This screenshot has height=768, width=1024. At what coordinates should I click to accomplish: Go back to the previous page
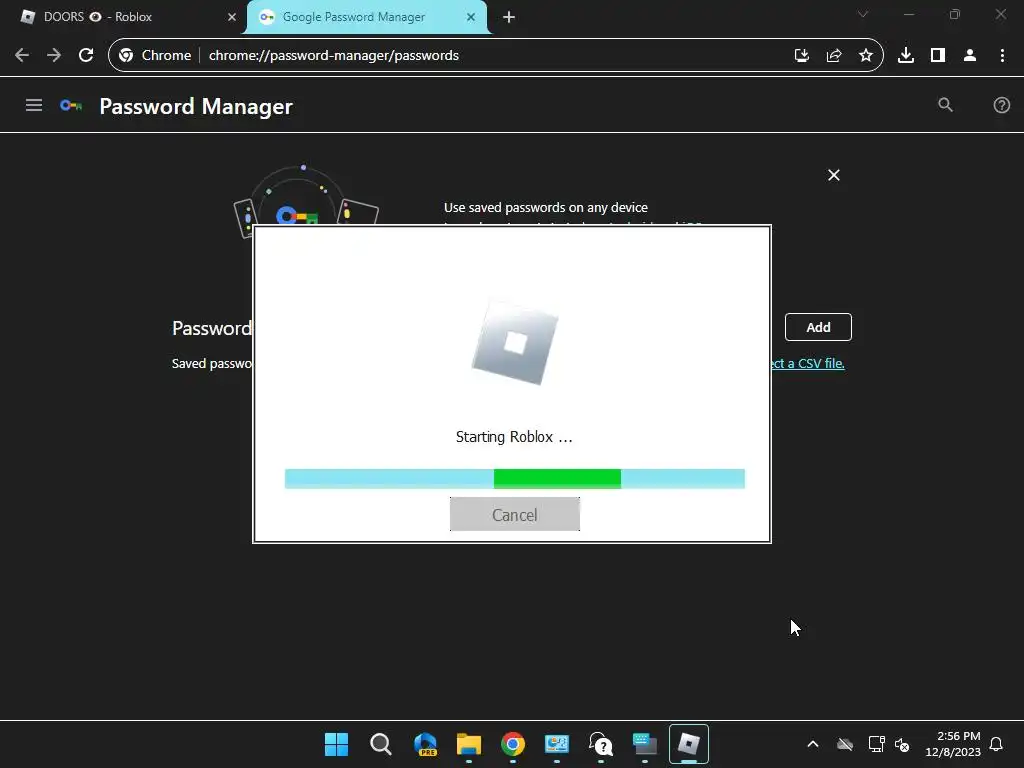pyautogui.click(x=22, y=56)
